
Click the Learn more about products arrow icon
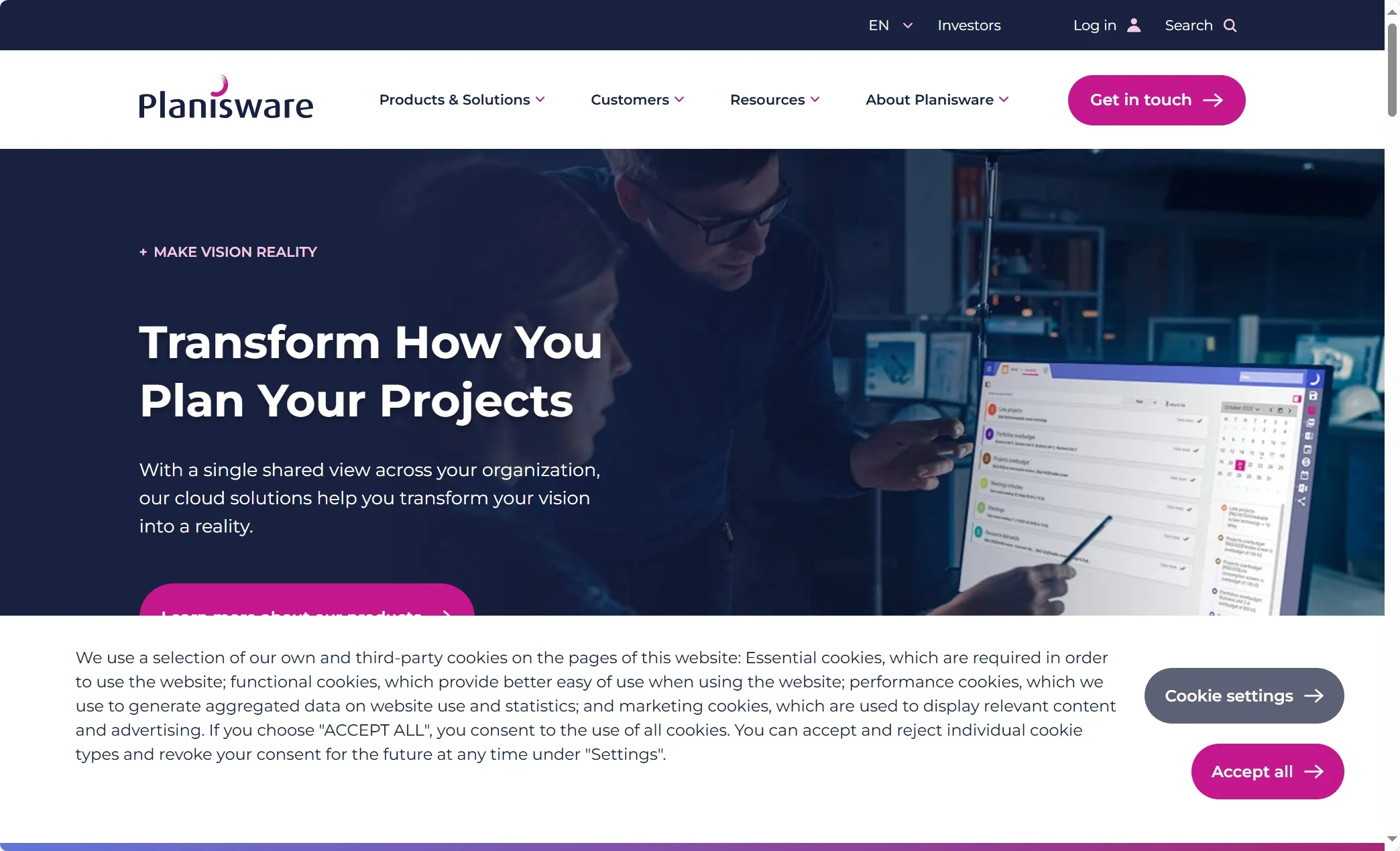447,615
